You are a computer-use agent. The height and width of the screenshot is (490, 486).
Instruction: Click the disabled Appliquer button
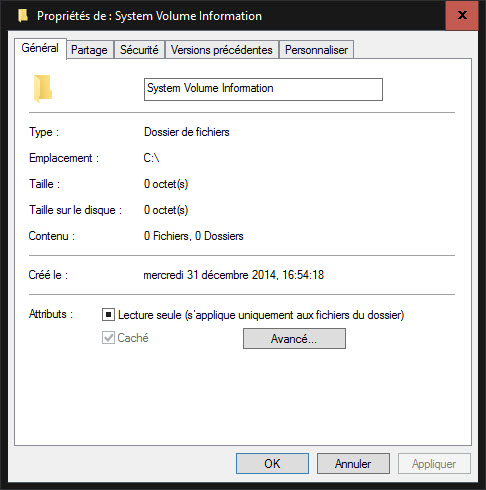click(434, 464)
